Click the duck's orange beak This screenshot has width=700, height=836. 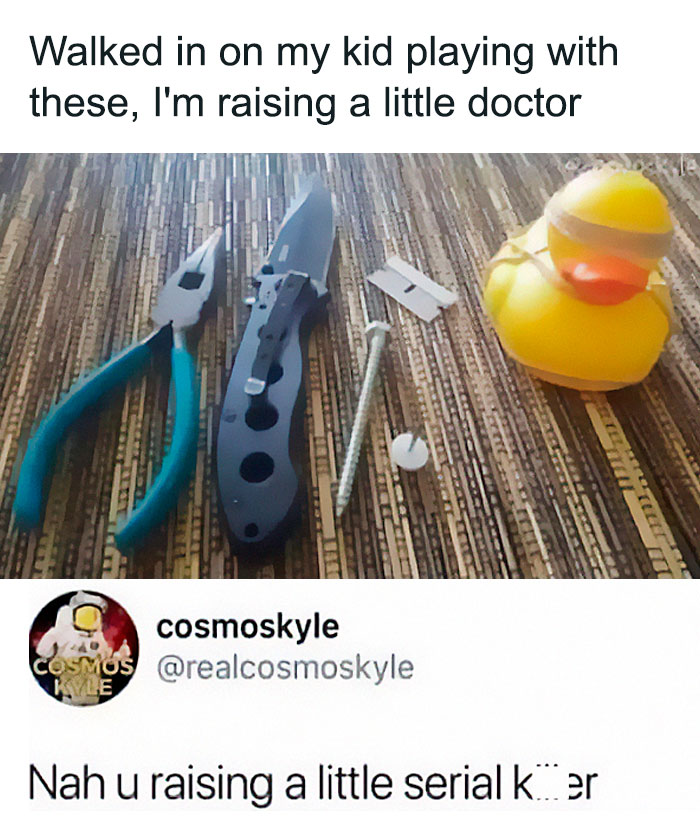(x=604, y=280)
